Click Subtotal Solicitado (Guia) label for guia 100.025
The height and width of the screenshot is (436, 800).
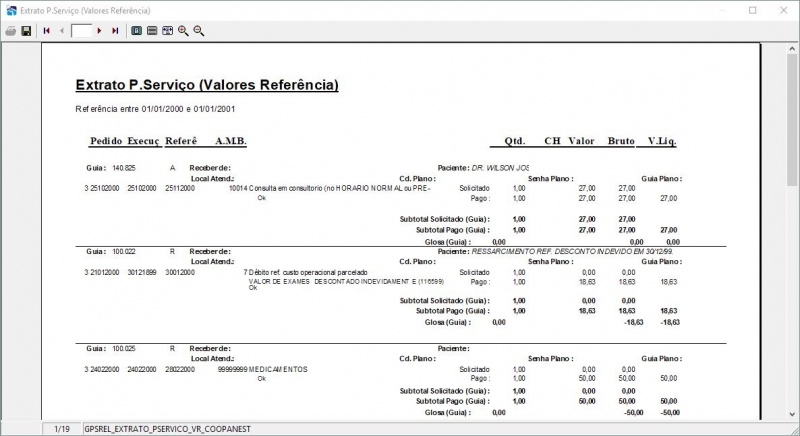pos(444,391)
